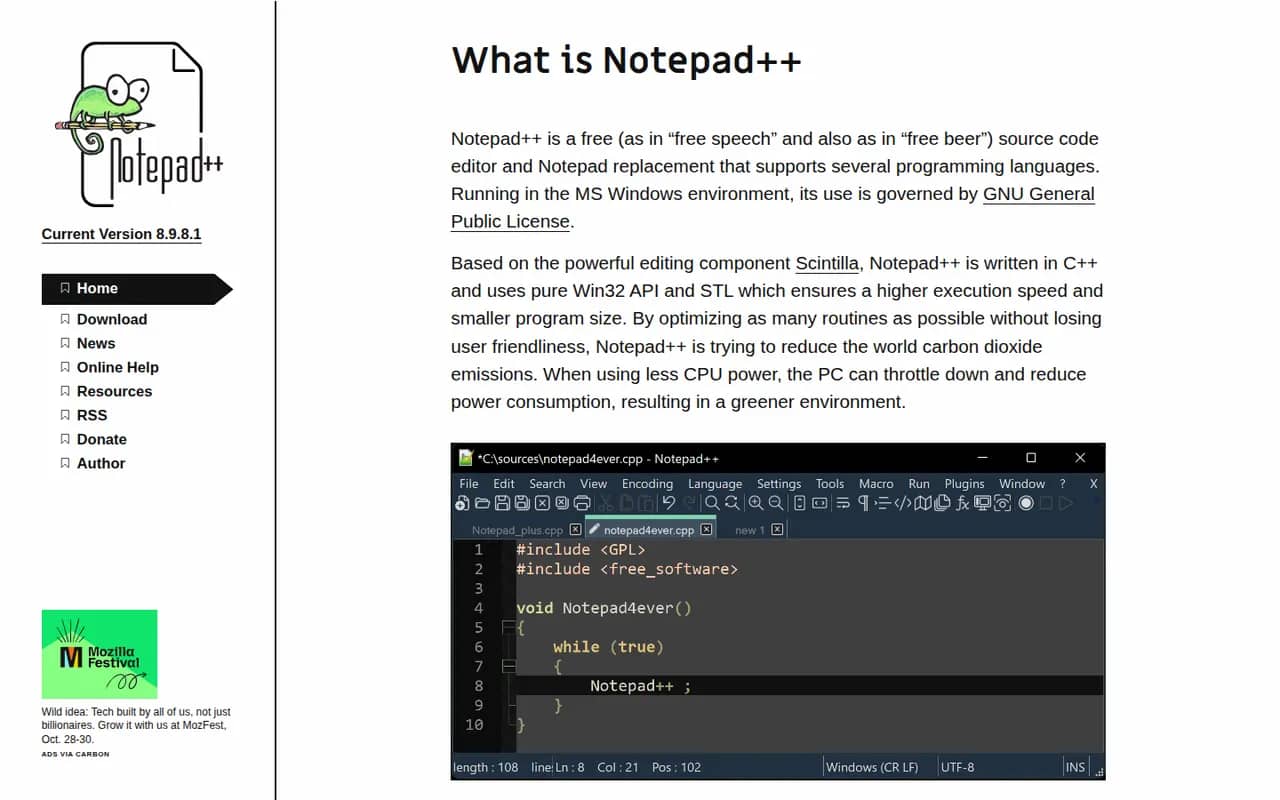Close the Notepad_plus.cpp tab with its X
The height and width of the screenshot is (800, 1280).
click(x=575, y=530)
